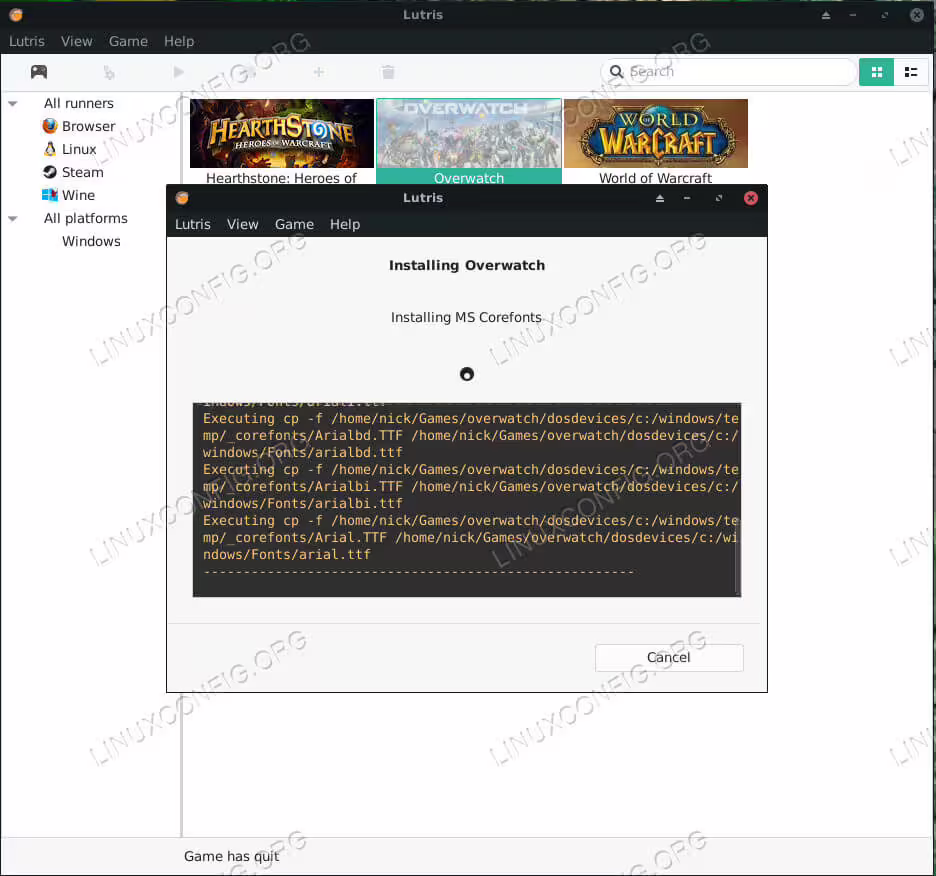Click the loading spinner in installer
This screenshot has width=936, height=876.
click(x=467, y=374)
